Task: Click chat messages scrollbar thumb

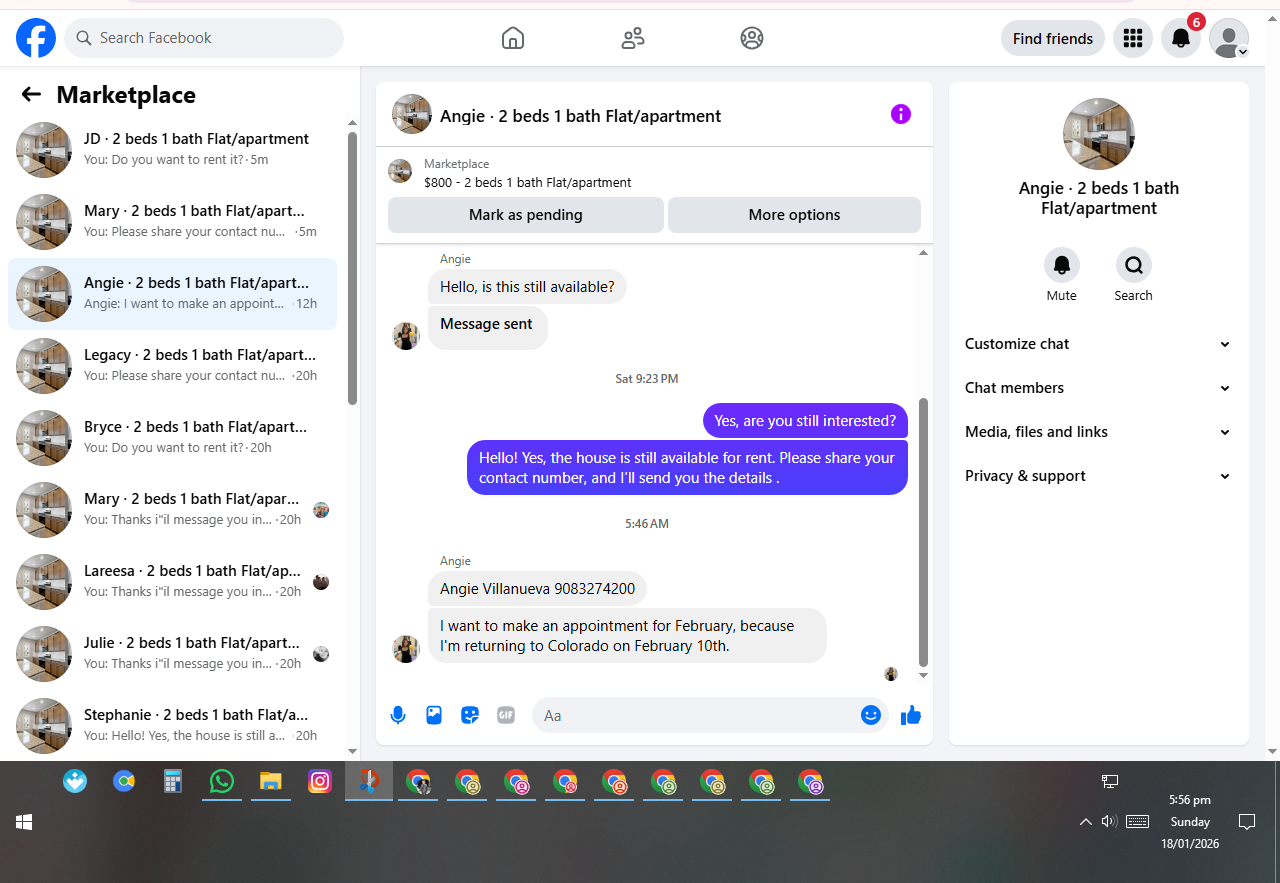Action: pyautogui.click(x=923, y=532)
